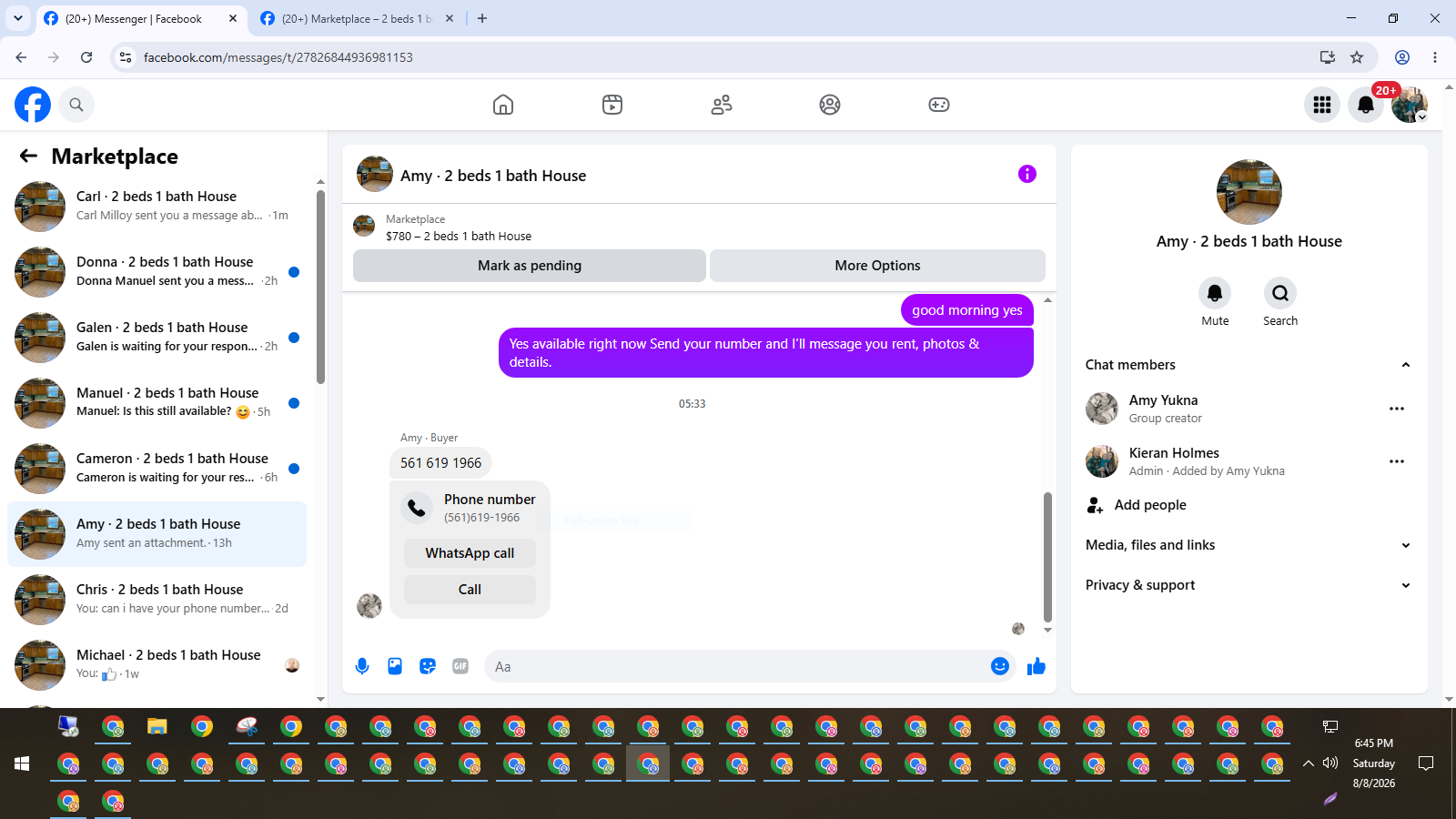Click the Chrome address bar URL
1456x819 pixels.
278,57
